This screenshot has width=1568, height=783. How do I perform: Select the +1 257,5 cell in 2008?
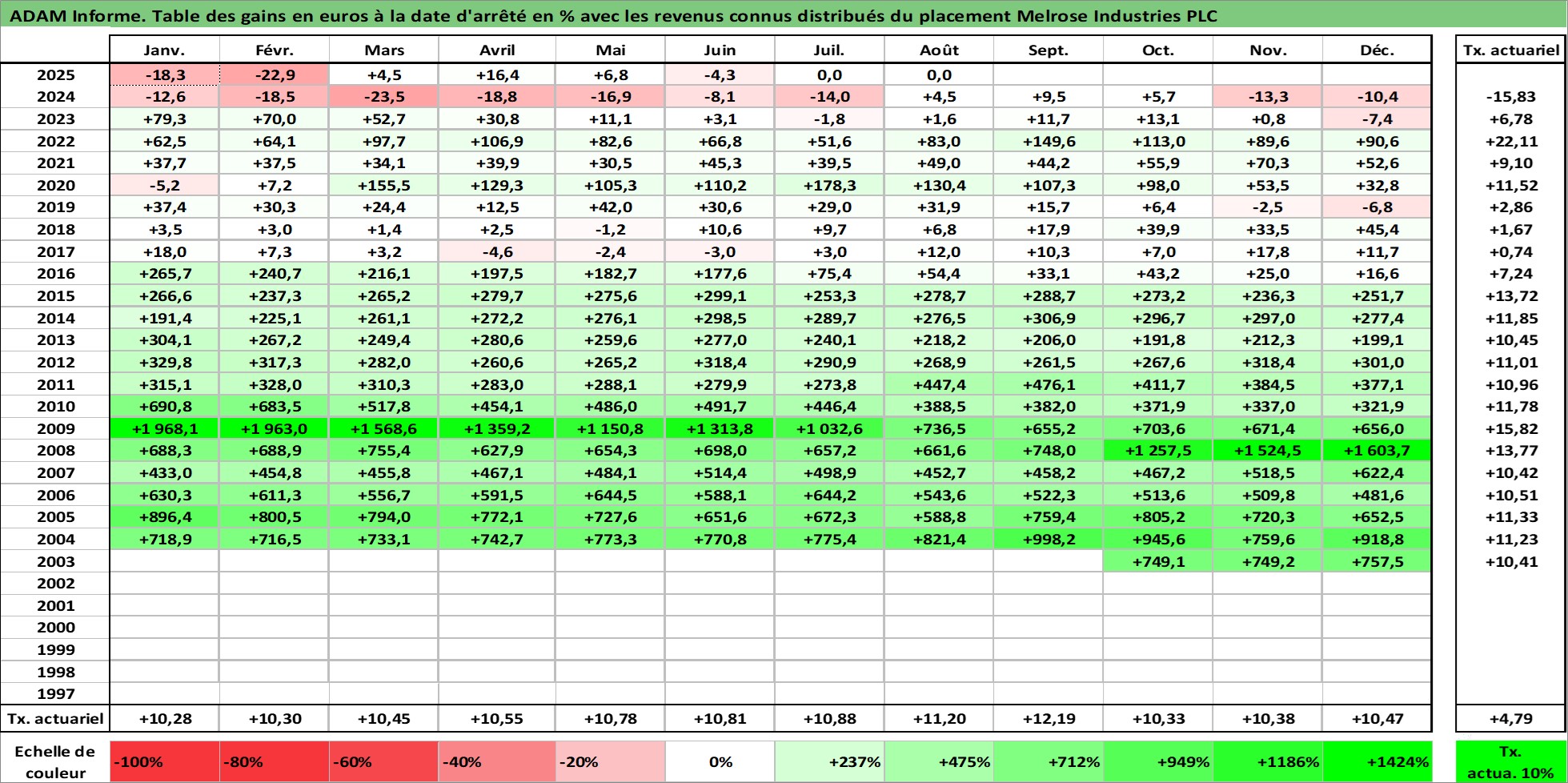pyautogui.click(x=1158, y=451)
